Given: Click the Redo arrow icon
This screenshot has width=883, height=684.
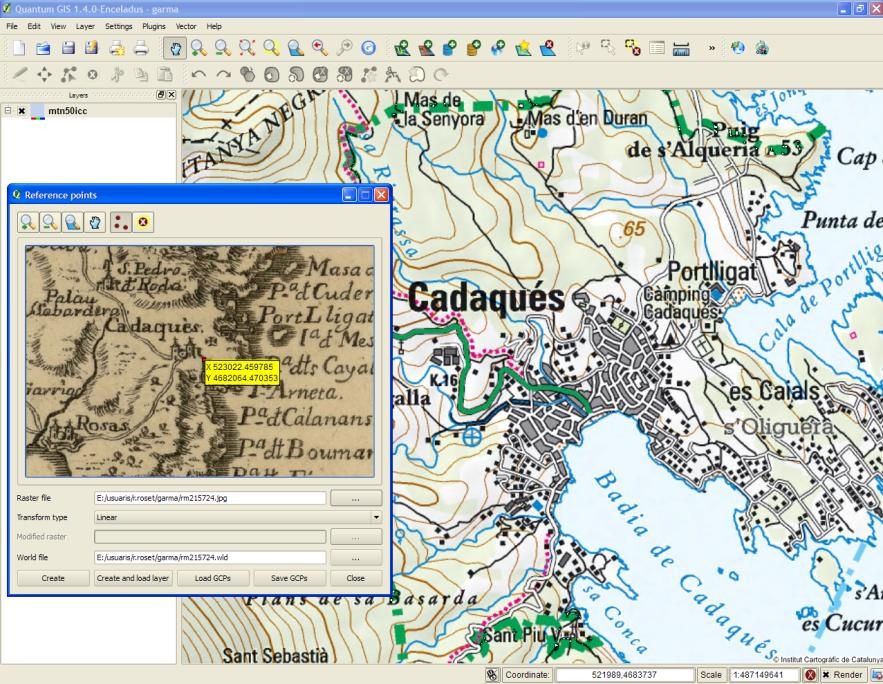Looking at the screenshot, I should click(224, 74).
